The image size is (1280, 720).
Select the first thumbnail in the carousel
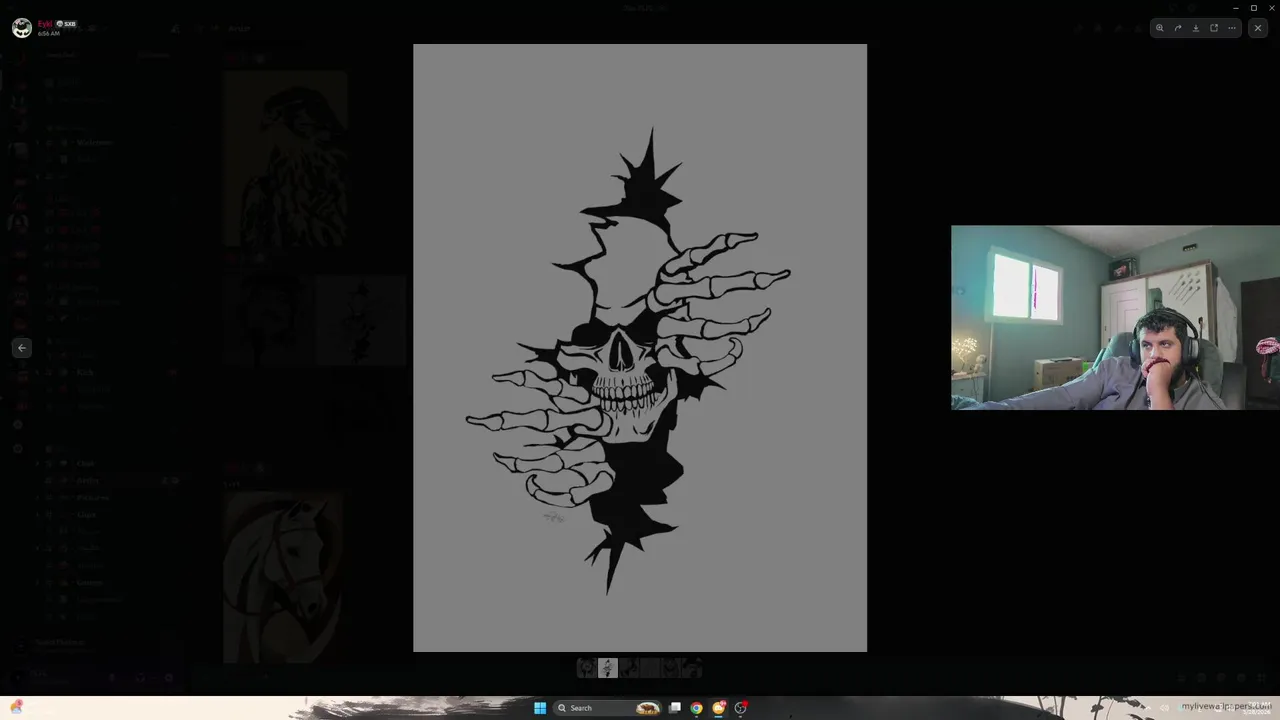pos(587,668)
